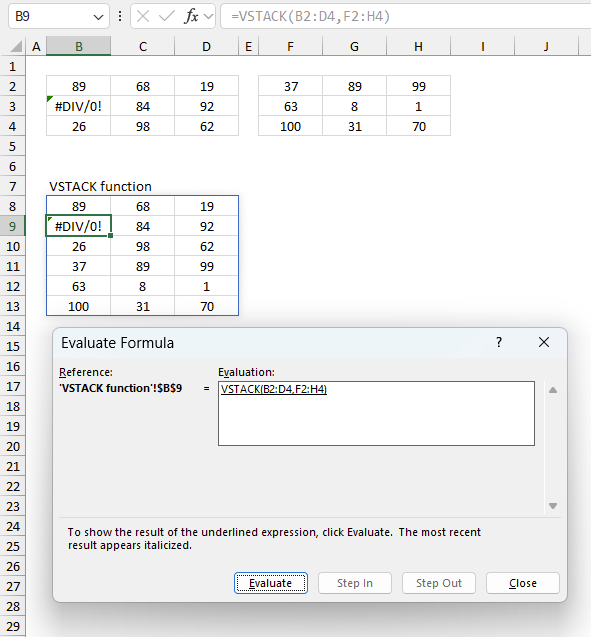Image resolution: width=591 pixels, height=637 pixels.
Task: Click the Insert Function fx icon
Action: pos(191,16)
